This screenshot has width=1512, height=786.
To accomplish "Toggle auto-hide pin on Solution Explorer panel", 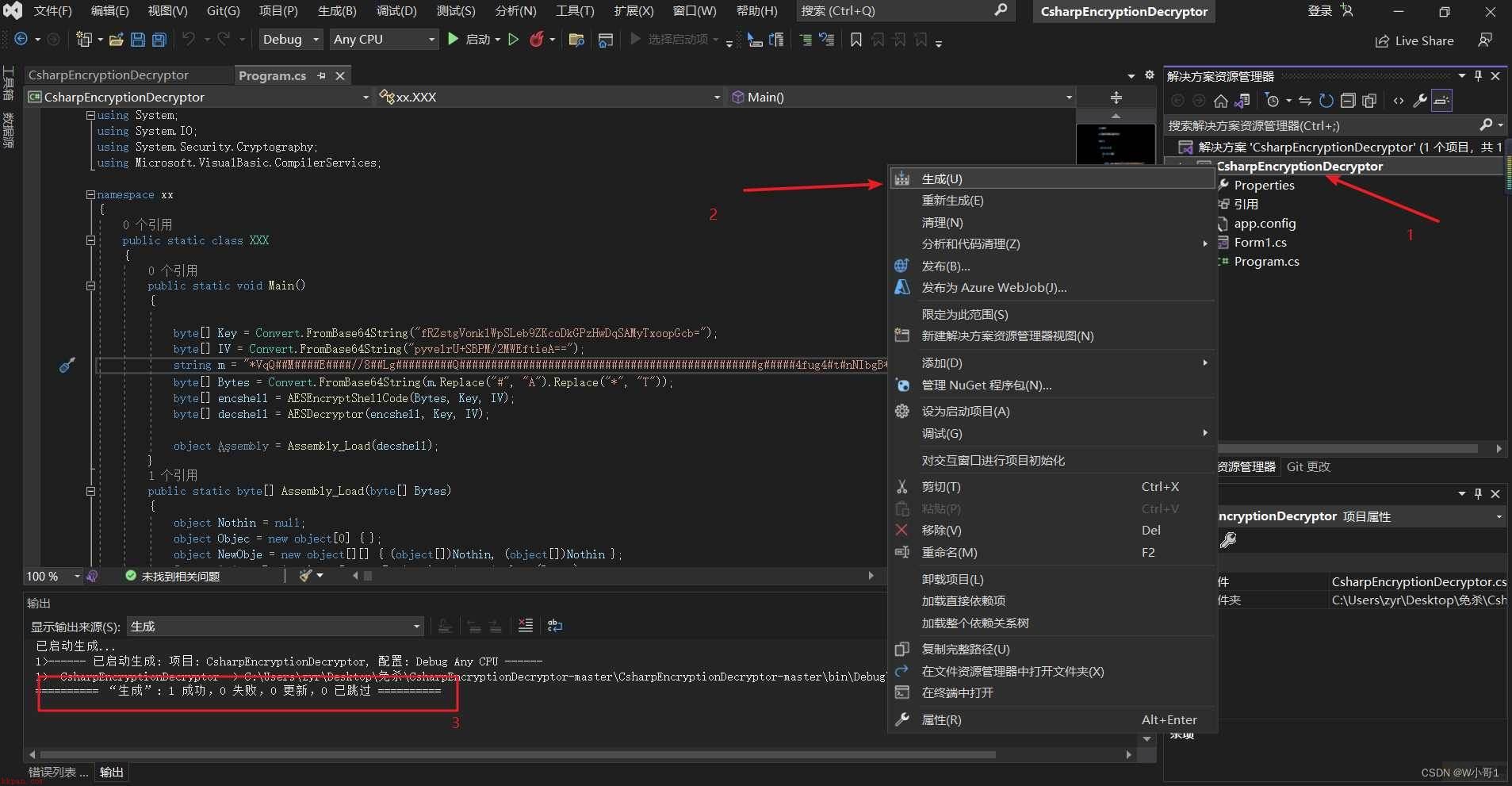I will (x=1478, y=75).
